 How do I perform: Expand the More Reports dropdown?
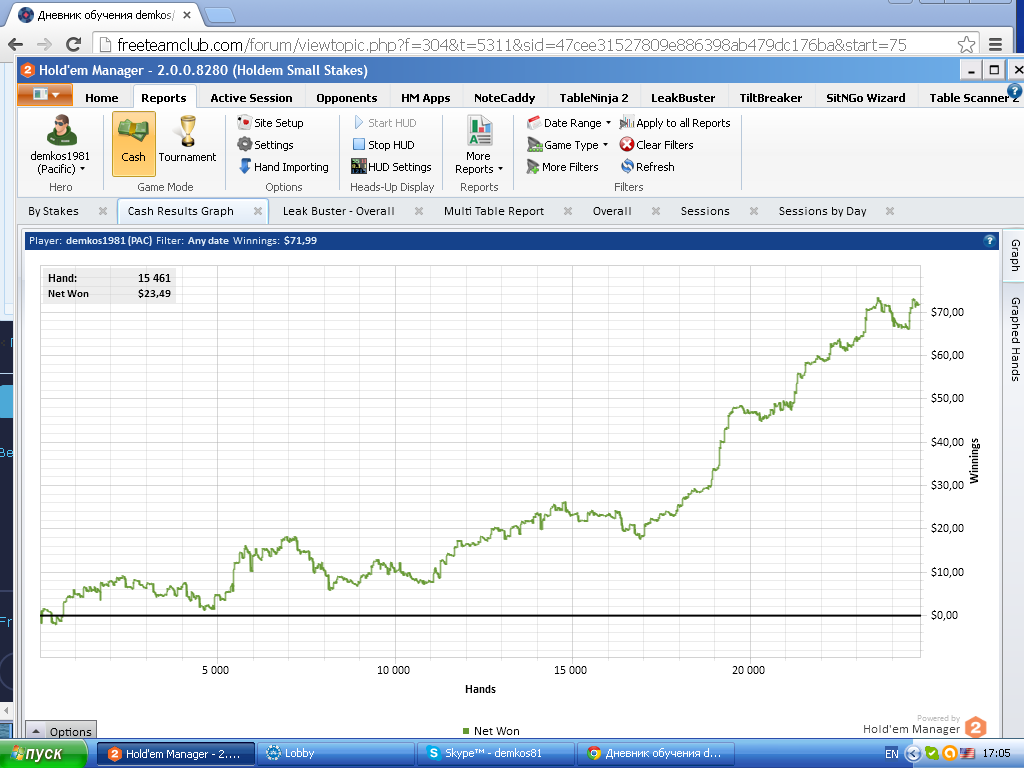tap(479, 145)
